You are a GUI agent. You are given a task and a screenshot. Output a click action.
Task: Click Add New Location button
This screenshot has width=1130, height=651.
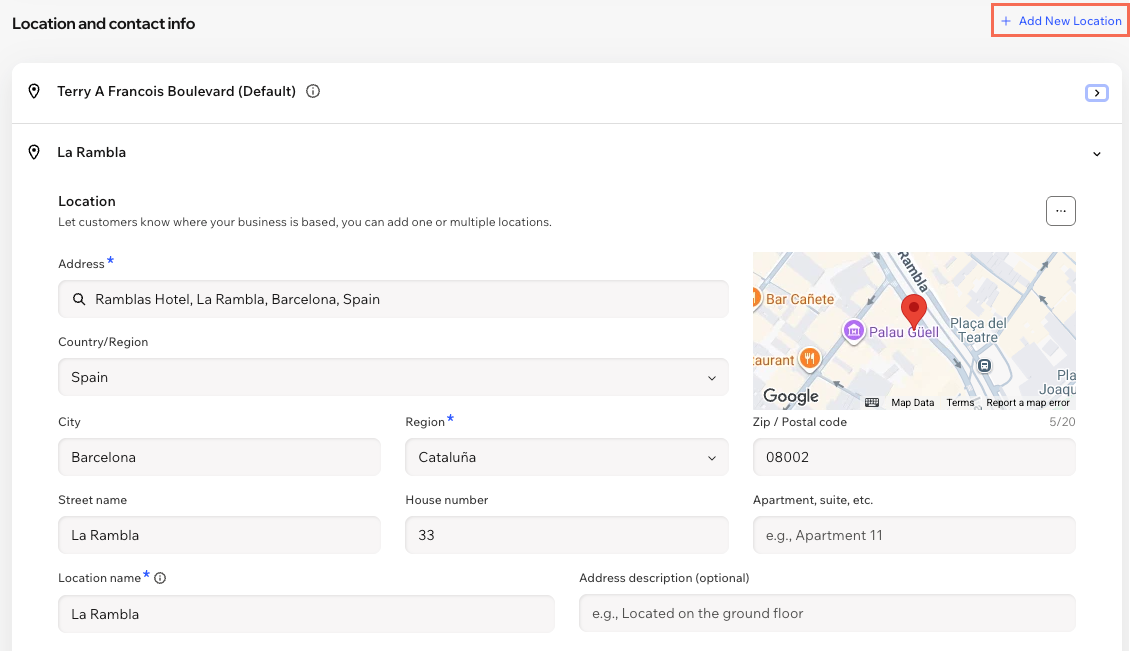tap(1061, 21)
